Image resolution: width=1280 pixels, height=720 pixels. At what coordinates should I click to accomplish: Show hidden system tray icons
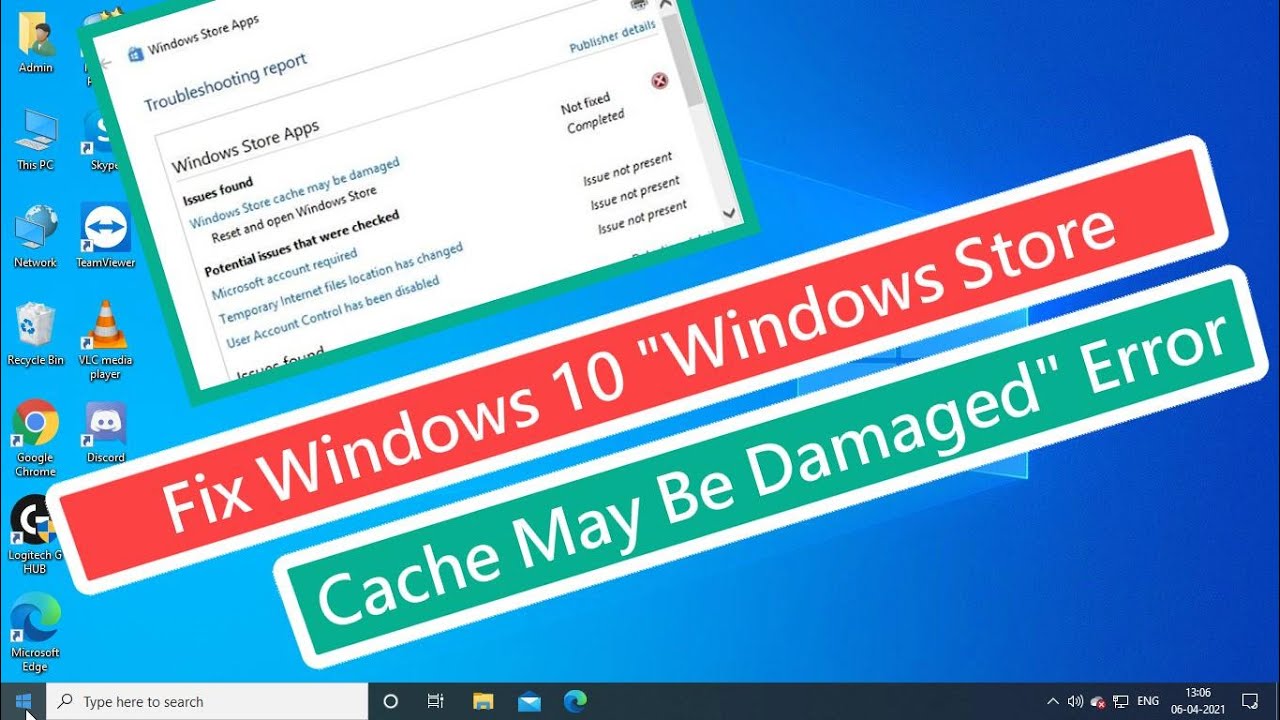coord(1053,701)
